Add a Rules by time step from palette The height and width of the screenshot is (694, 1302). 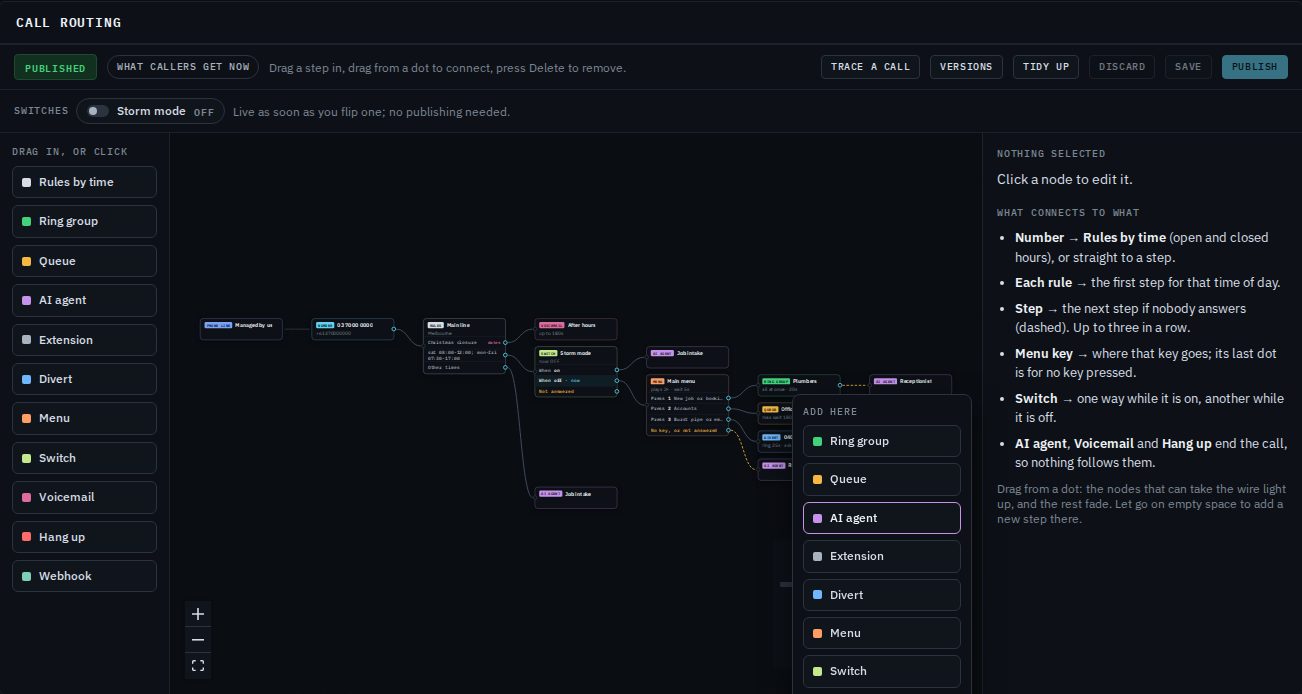(x=84, y=182)
